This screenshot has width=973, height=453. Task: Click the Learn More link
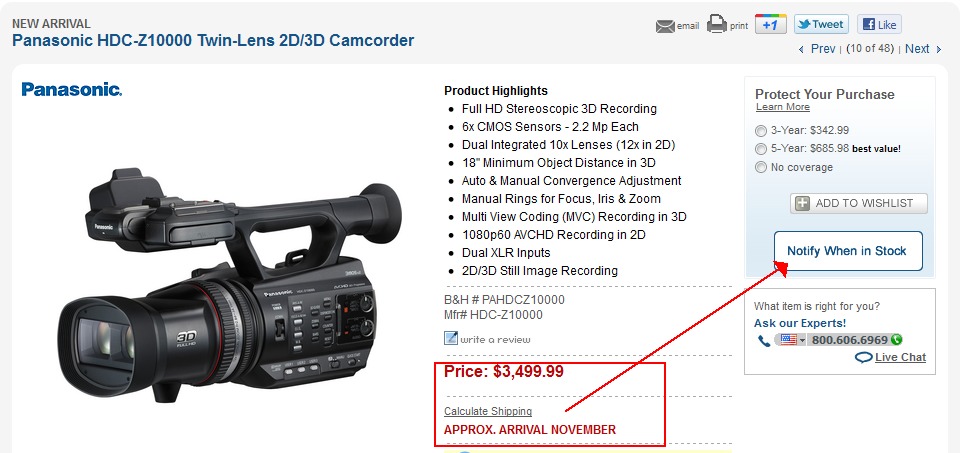[x=782, y=107]
